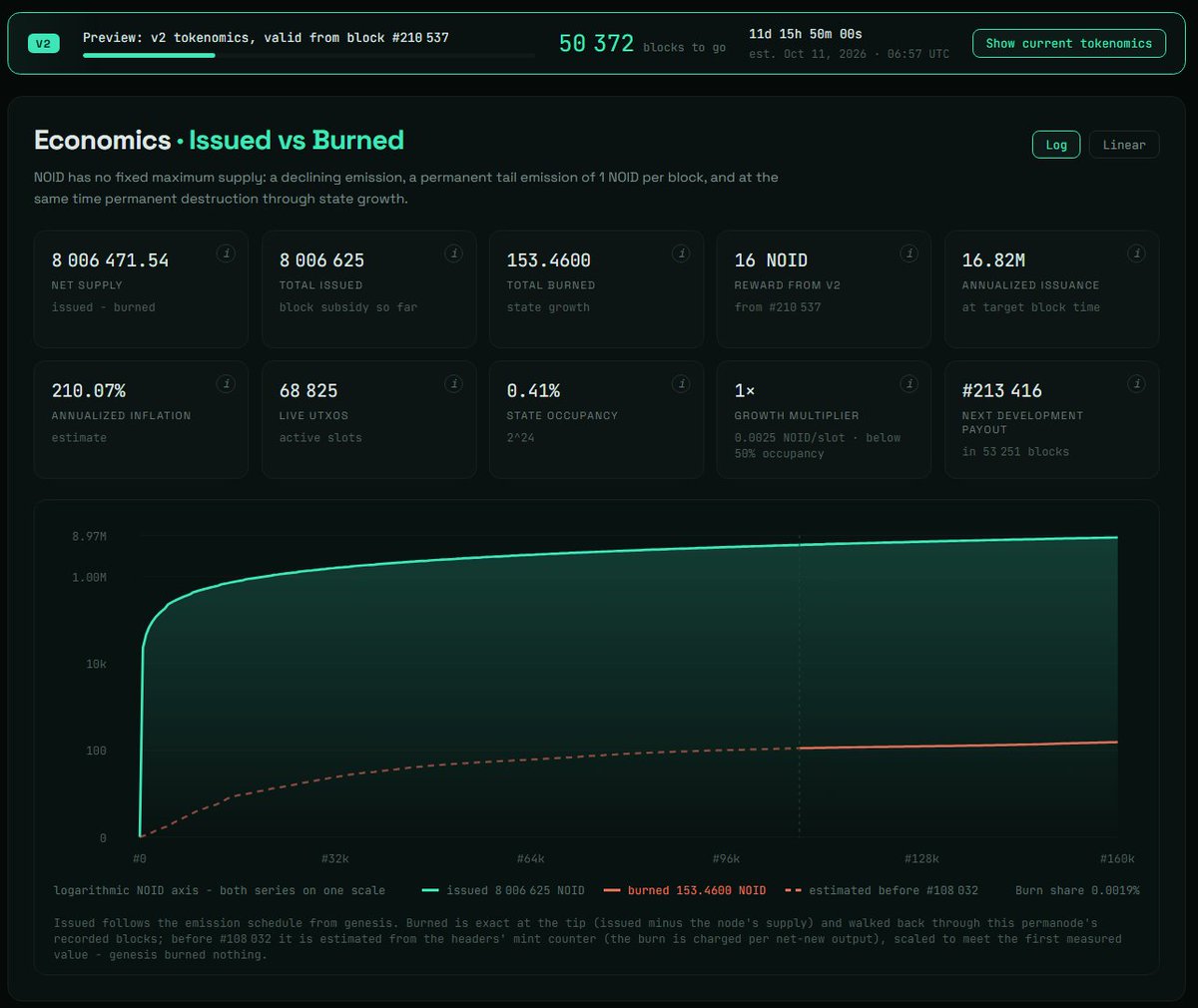Click the #213 416 payout block value
Screen dimensions: 1198x1008
1001,390
